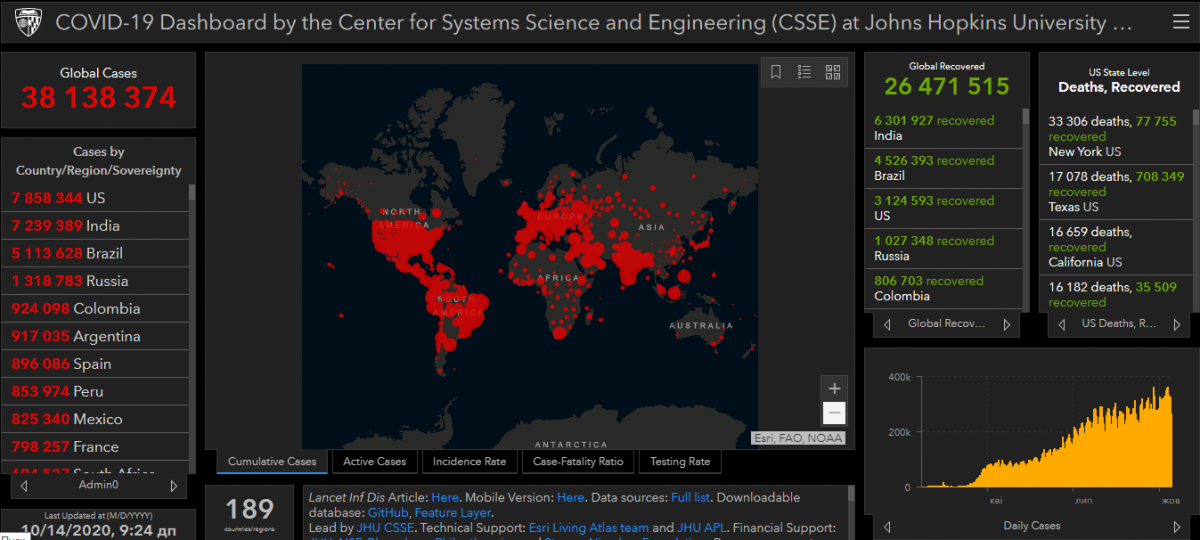Switch to Cumulative Cases tab
Screen dimensions: 1200x540
tap(272, 462)
